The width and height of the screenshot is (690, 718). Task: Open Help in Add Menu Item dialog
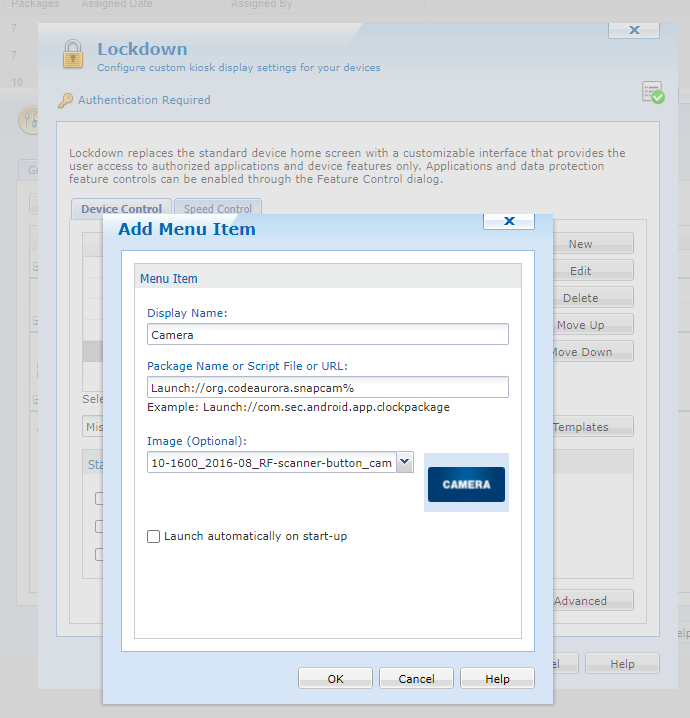click(497, 679)
